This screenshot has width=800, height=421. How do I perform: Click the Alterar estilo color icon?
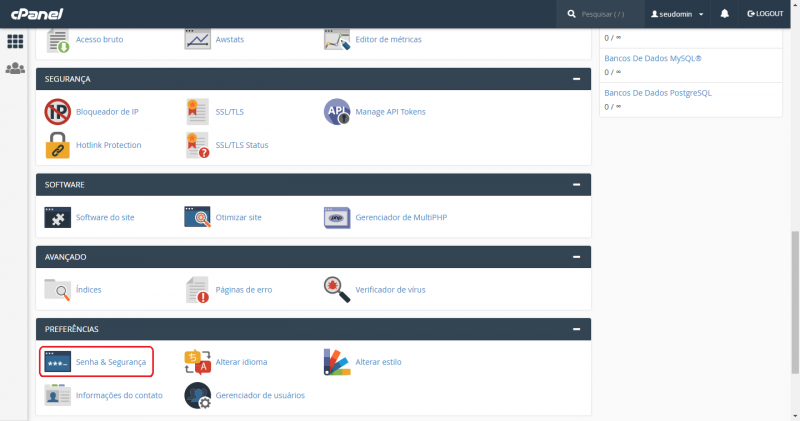[x=337, y=361]
